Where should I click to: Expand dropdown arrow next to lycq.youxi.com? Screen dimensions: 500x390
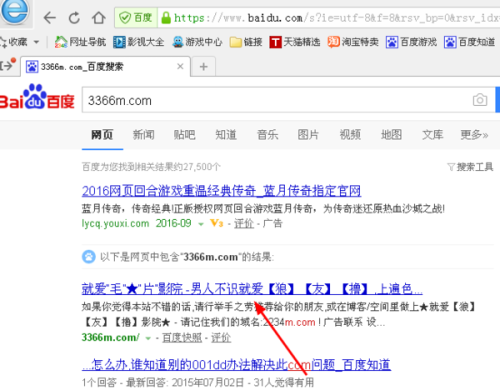[201, 224]
